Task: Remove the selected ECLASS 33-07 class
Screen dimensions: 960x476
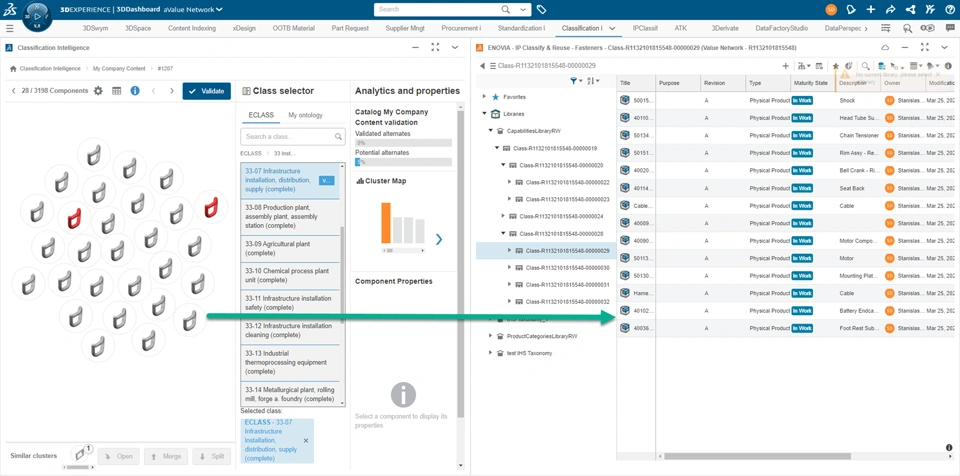Action: click(306, 440)
